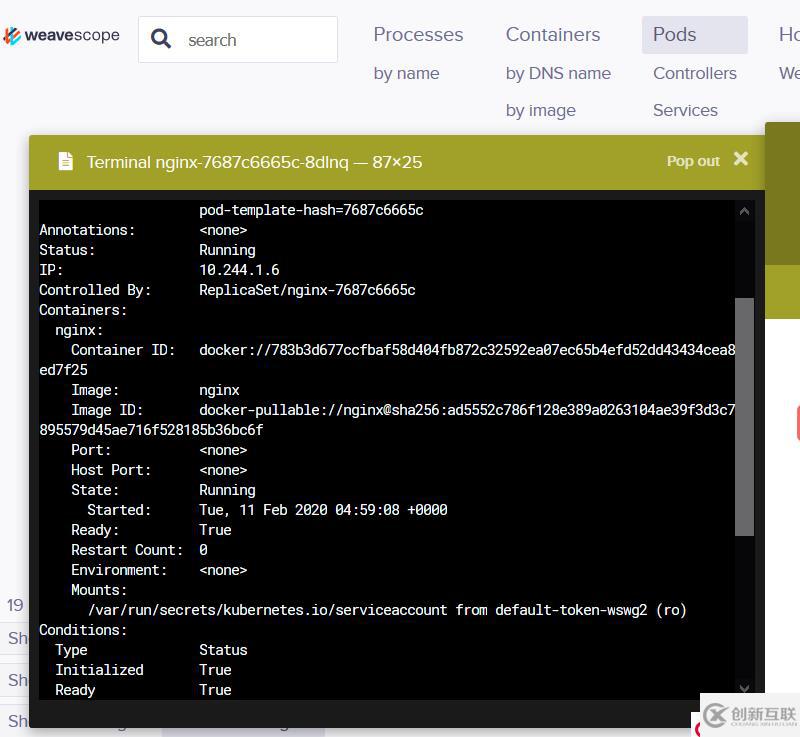The width and height of the screenshot is (800, 737).
Task: Click the scroll-up arrow of the terminal scrollbar
Action: coord(744,211)
